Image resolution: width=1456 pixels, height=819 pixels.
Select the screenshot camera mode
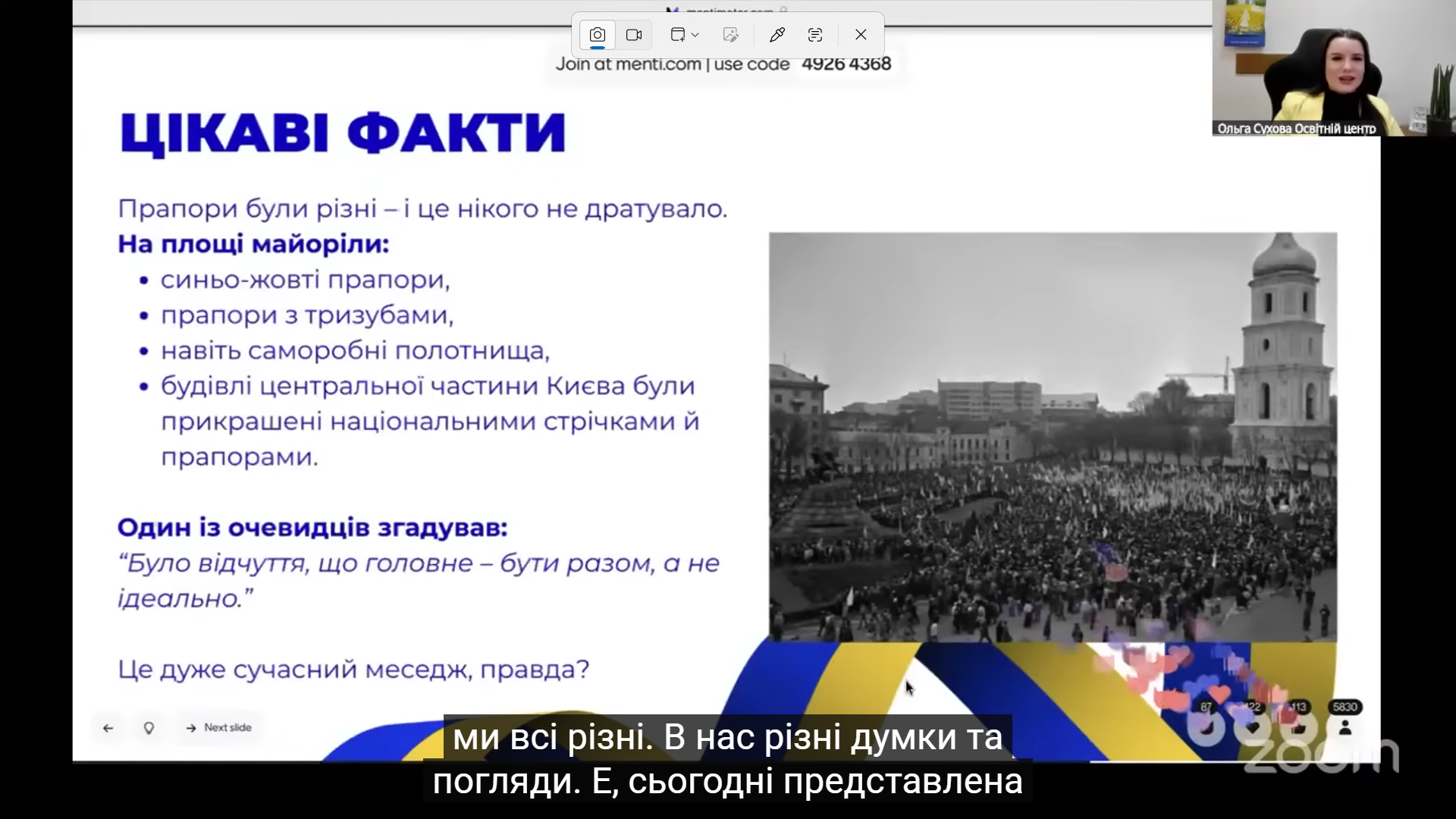[x=598, y=35]
